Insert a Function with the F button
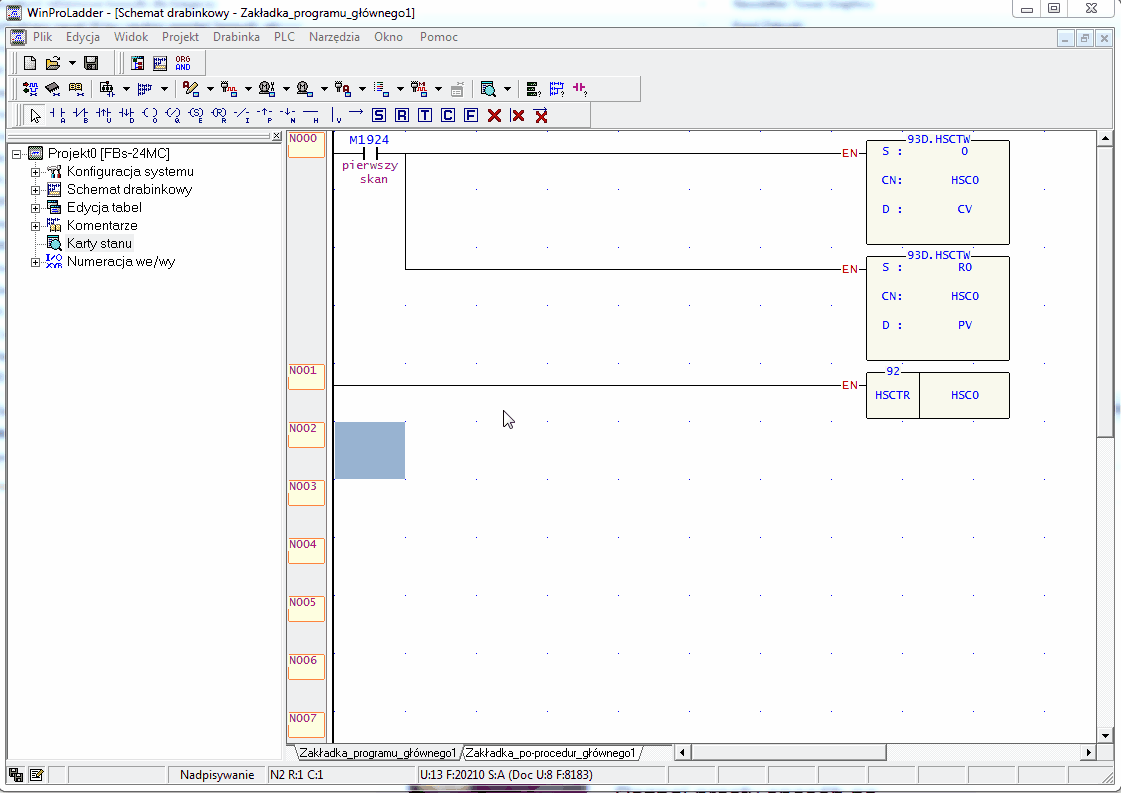Screen dimensions: 1121x793 (470, 115)
